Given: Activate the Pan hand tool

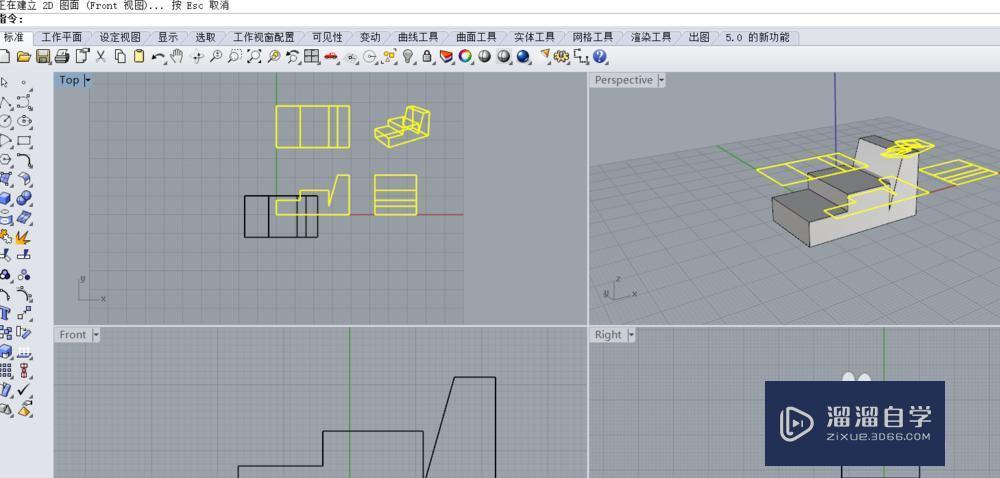Looking at the screenshot, I should [177, 57].
